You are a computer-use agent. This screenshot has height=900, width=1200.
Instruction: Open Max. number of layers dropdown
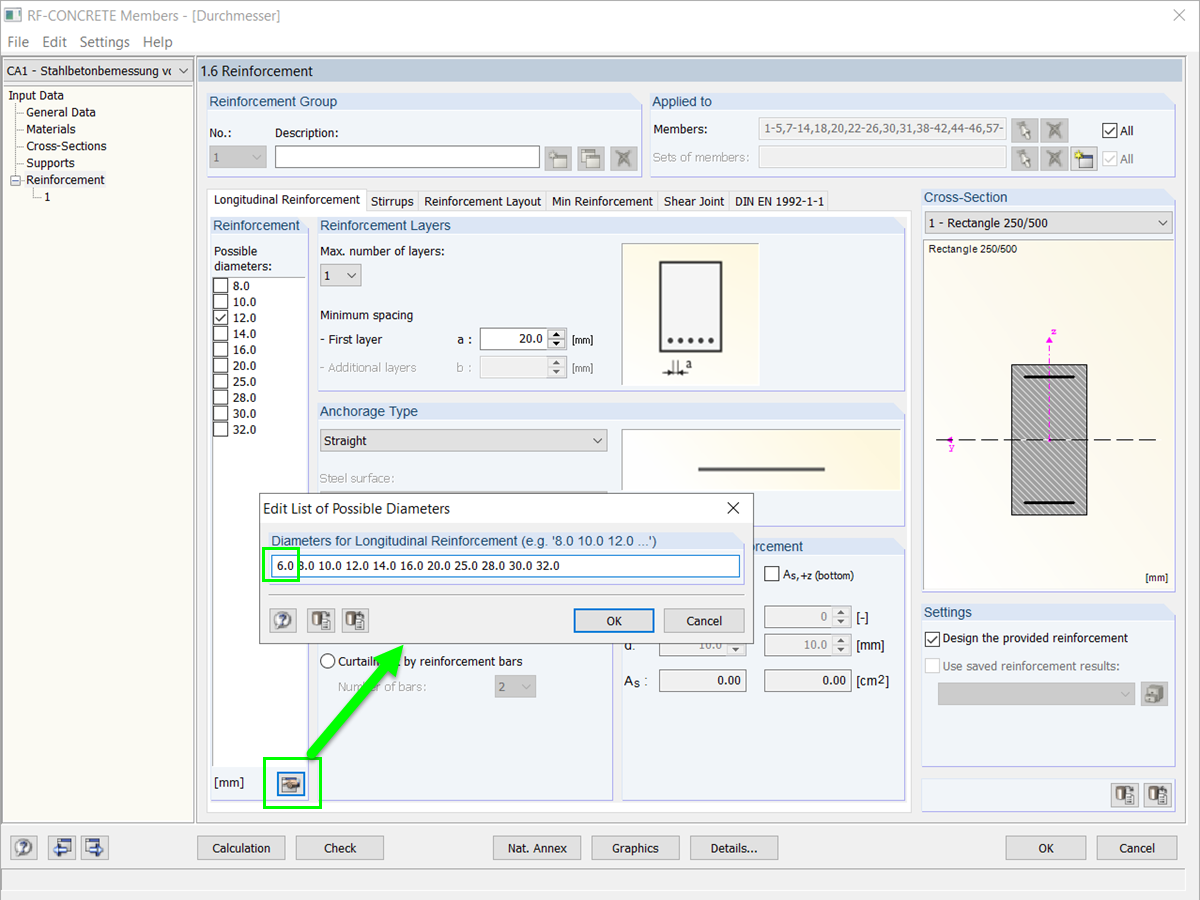[341, 275]
